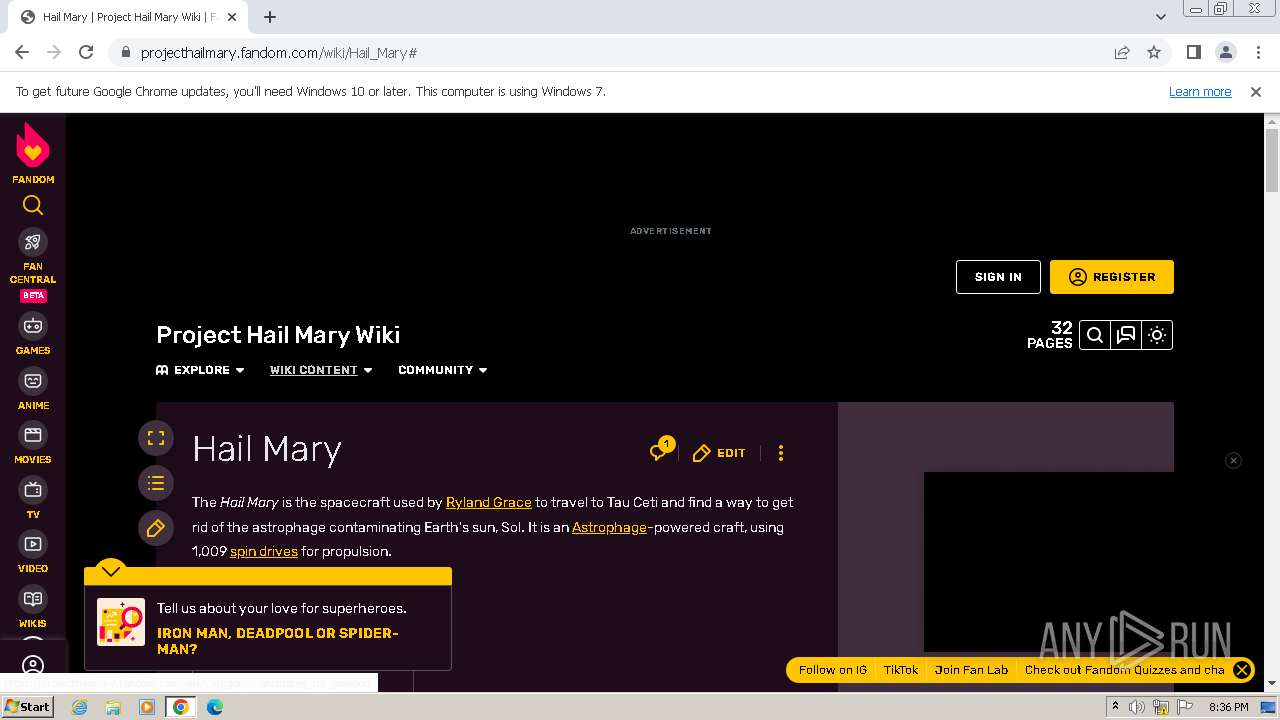The image size is (1280, 720).
Task: Open Wikis book icon in sidebar
Action: pos(33,599)
